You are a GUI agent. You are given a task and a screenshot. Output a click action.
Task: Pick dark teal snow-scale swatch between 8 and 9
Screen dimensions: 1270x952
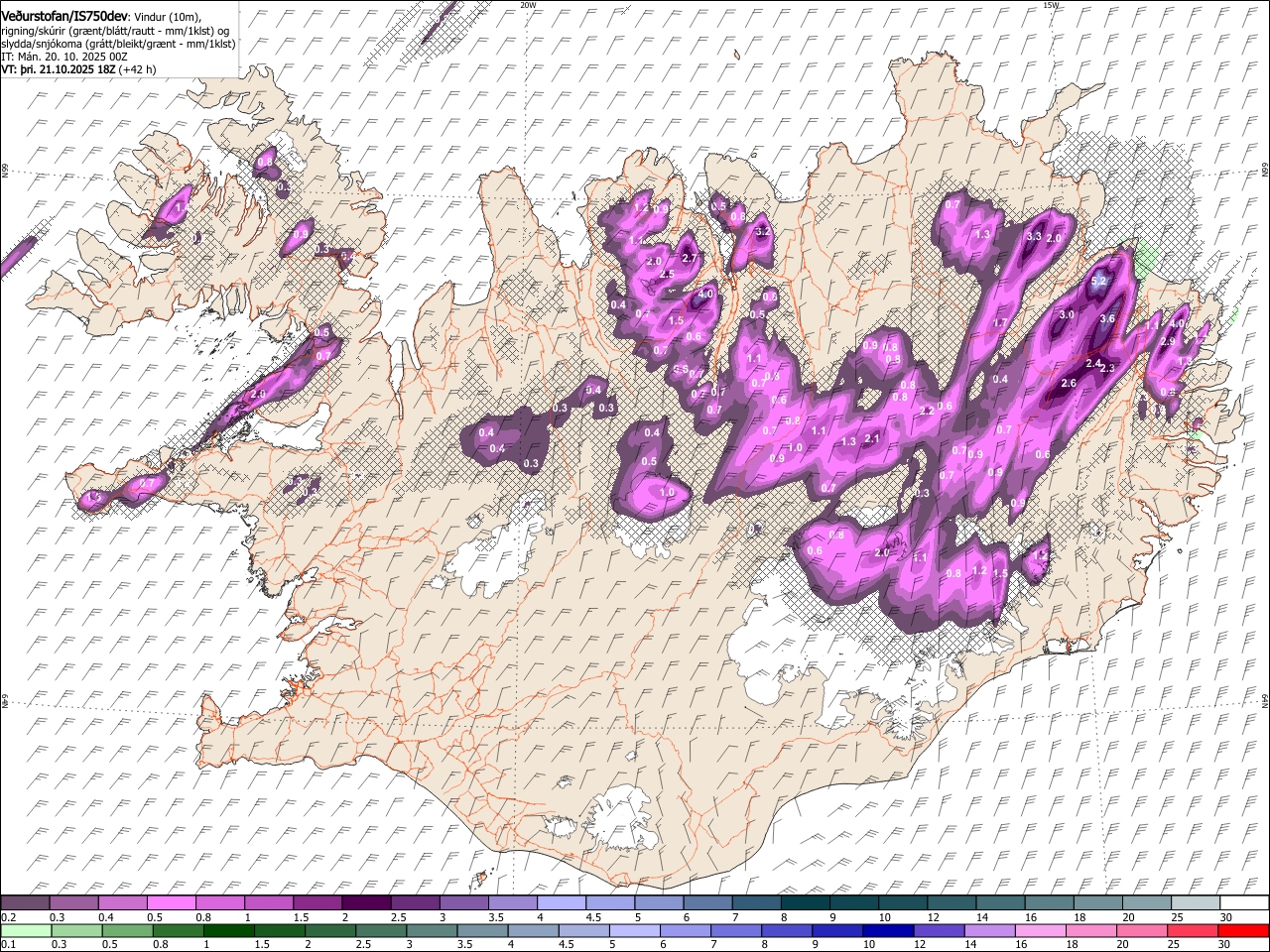tap(804, 903)
